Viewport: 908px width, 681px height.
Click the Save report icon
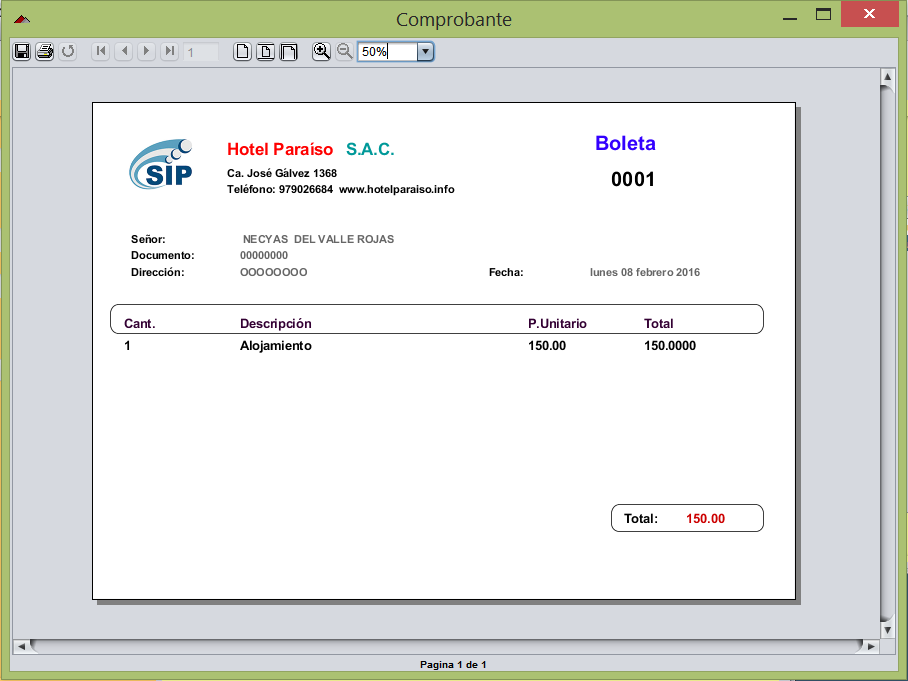click(22, 52)
